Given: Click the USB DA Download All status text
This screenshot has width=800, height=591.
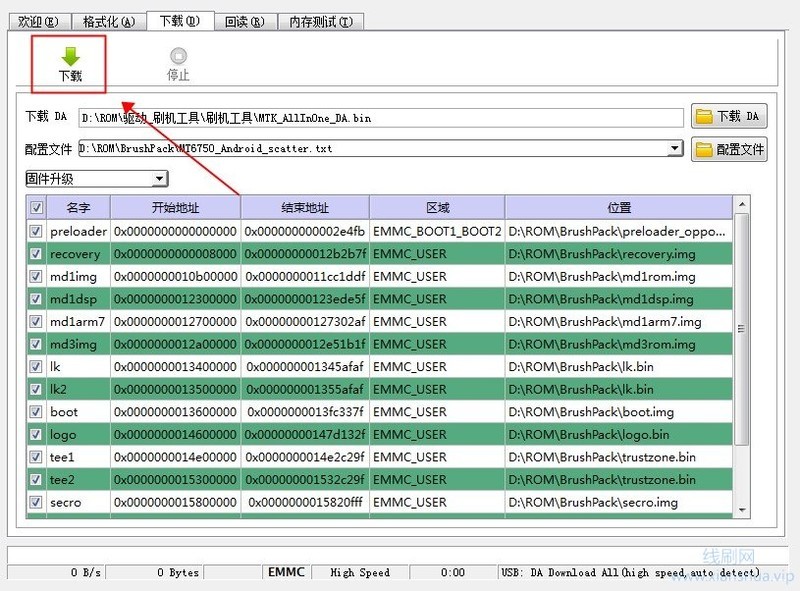Looking at the screenshot, I should click(631, 572).
